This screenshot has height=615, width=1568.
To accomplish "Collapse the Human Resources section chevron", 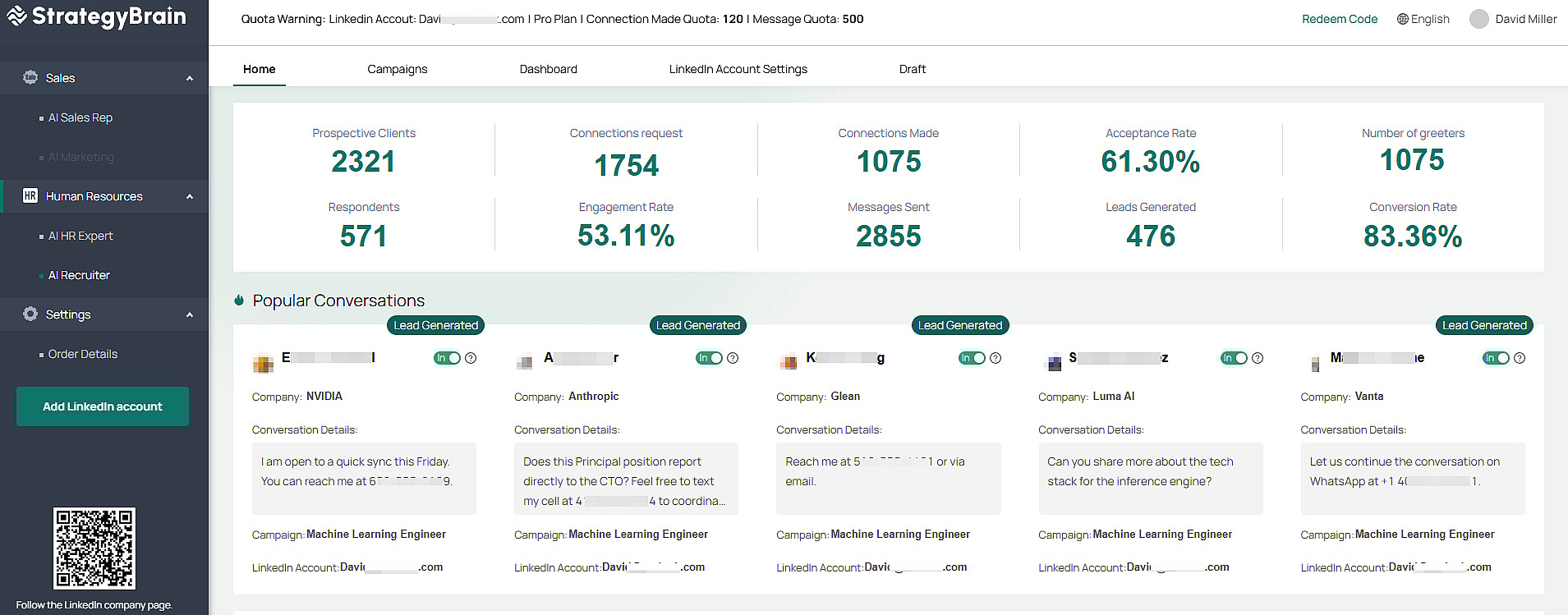I will coord(190,196).
